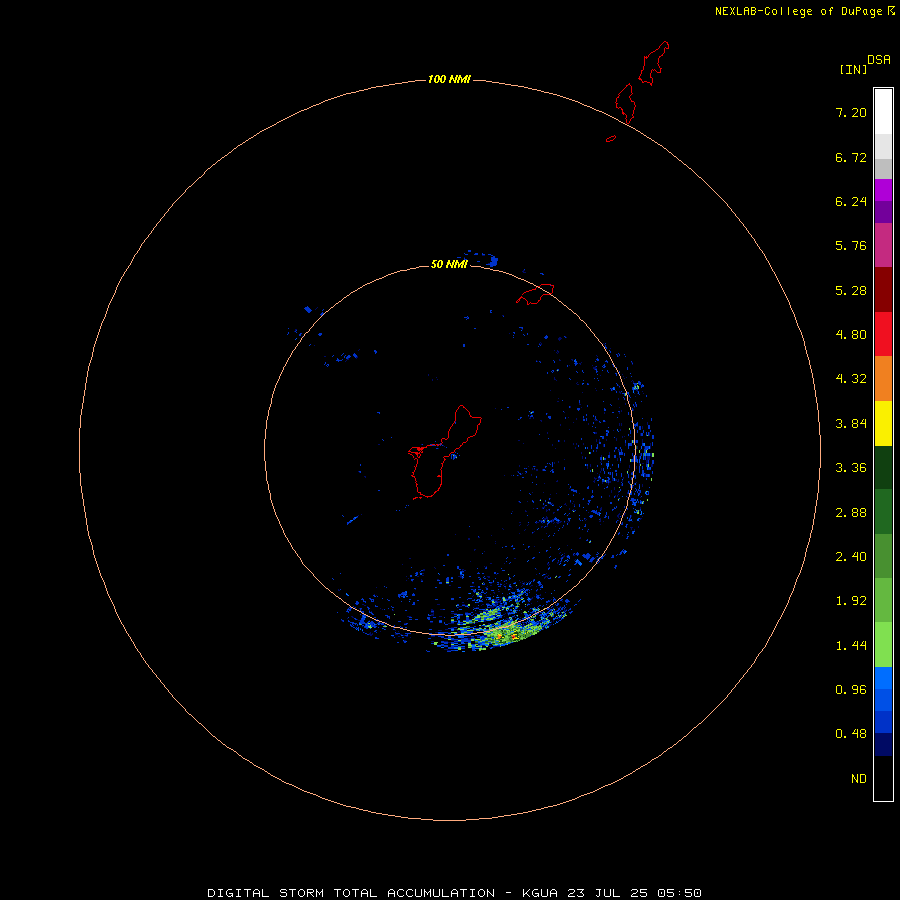Click the 3.36 legend value
This screenshot has width=900, height=900.
[851, 467]
